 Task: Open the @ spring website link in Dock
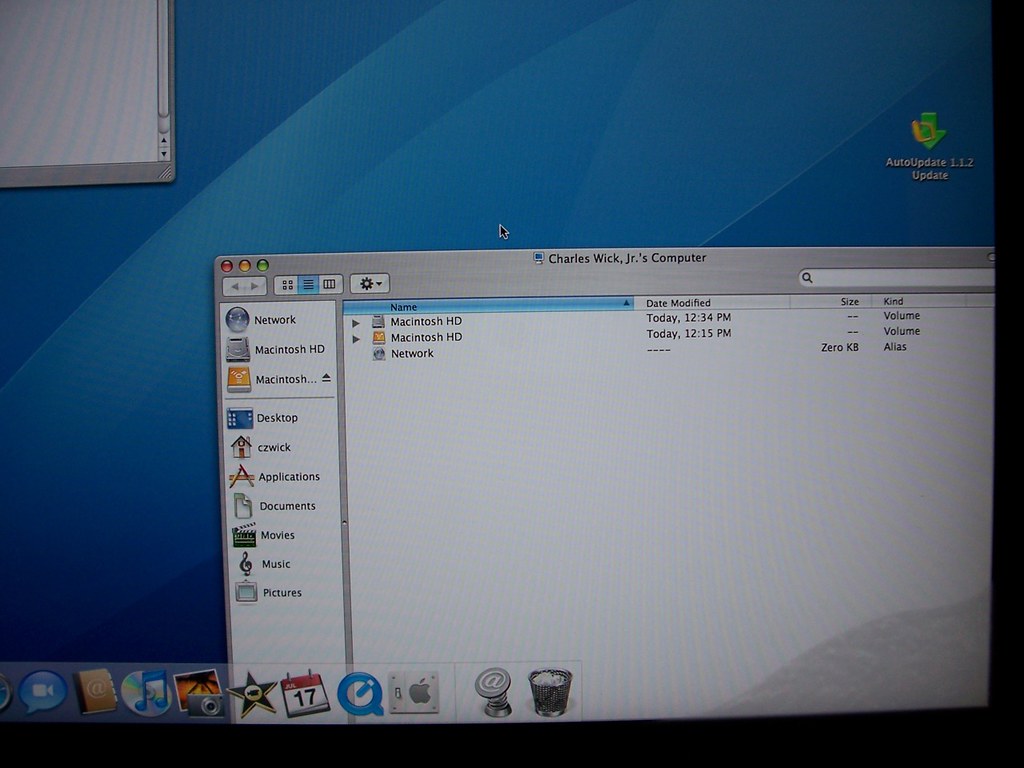(x=493, y=692)
